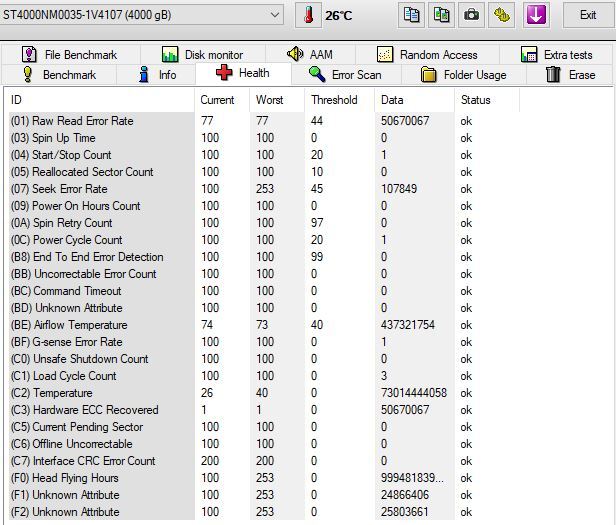Viewport: 616px width, 525px height.
Task: Switch to the File Benchmark tab
Action: pos(71,54)
